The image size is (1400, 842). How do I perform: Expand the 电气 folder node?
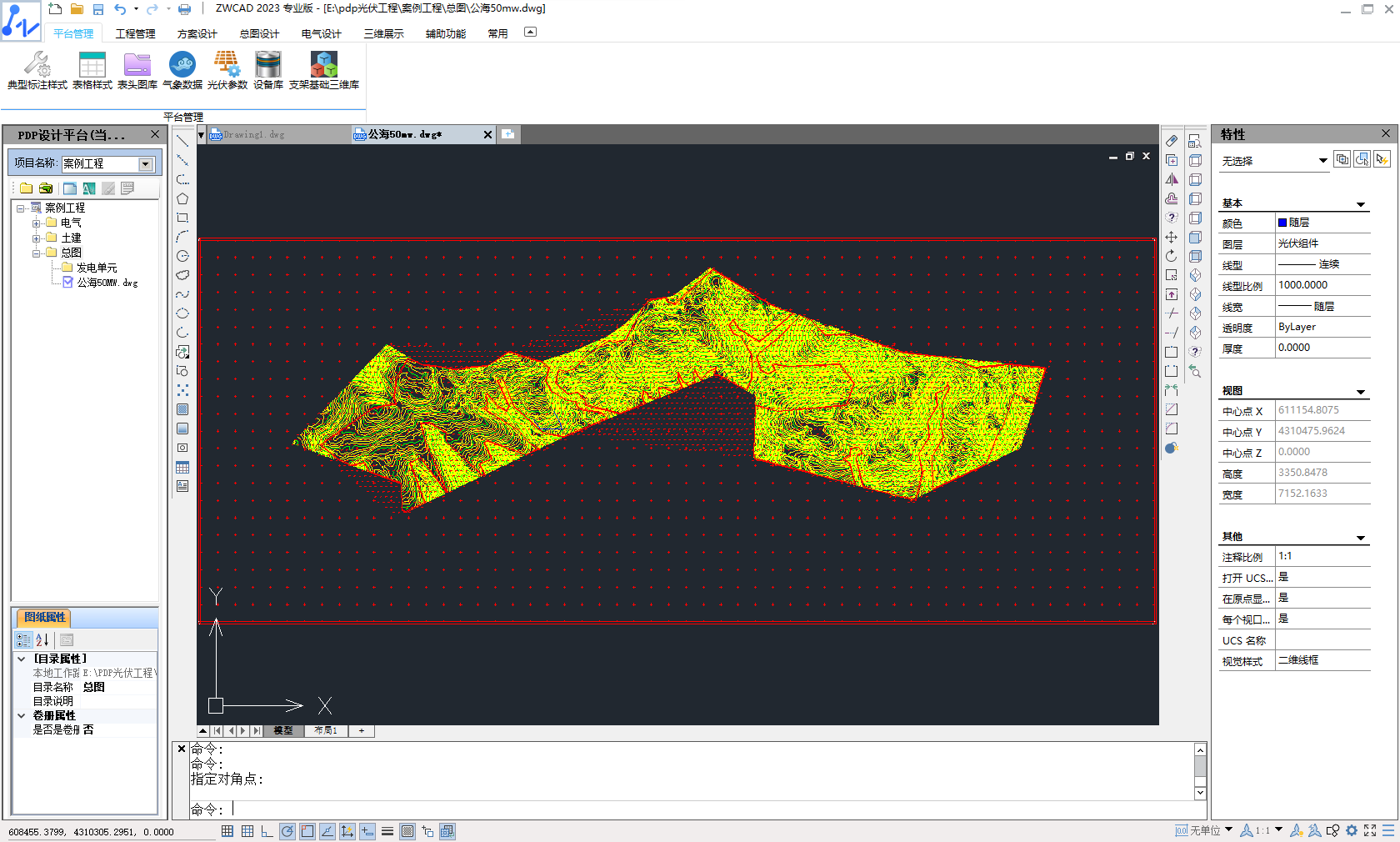click(36, 223)
